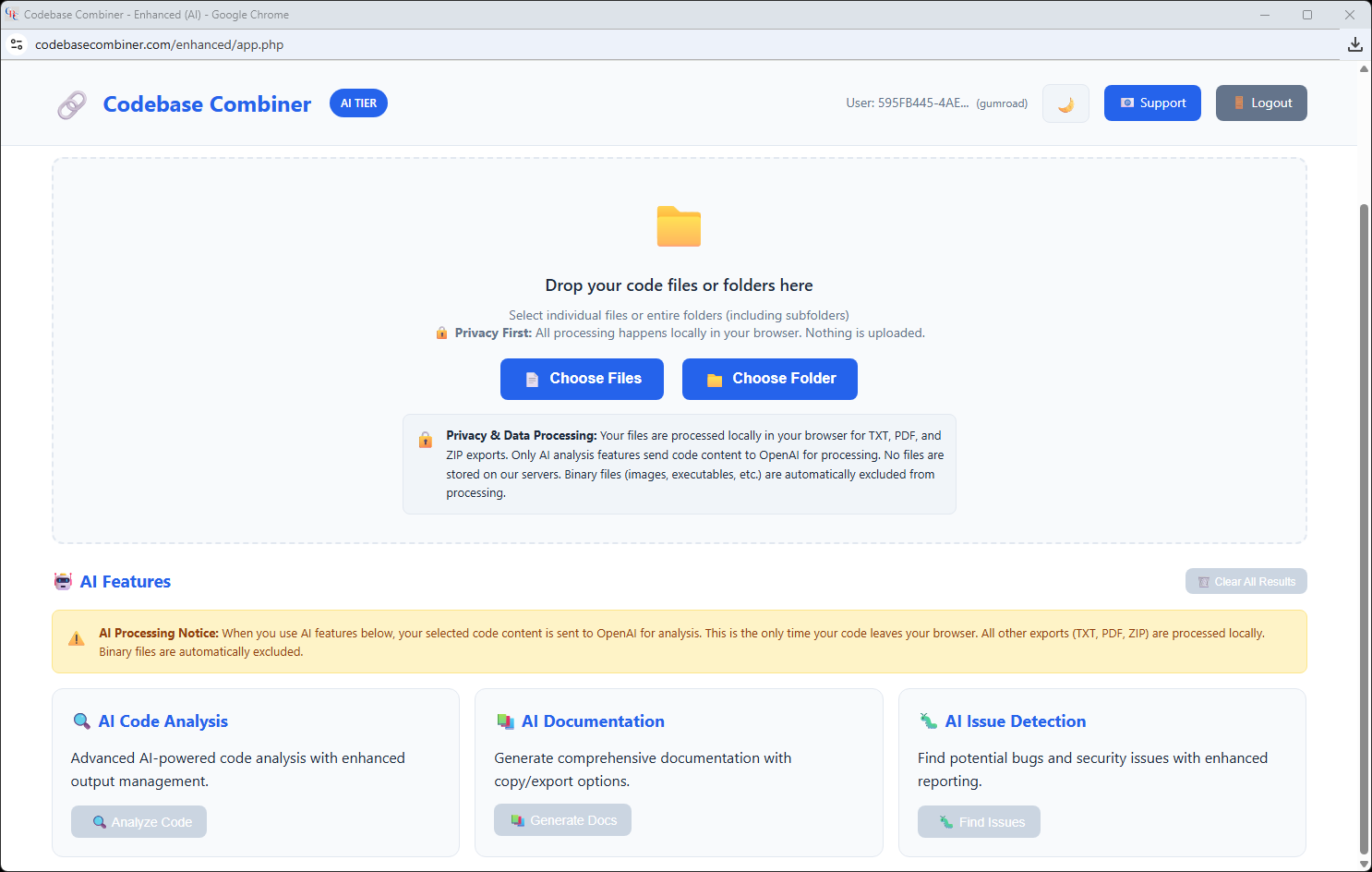The height and width of the screenshot is (872, 1372).
Task: Click the Choose Files button
Action: point(582,379)
